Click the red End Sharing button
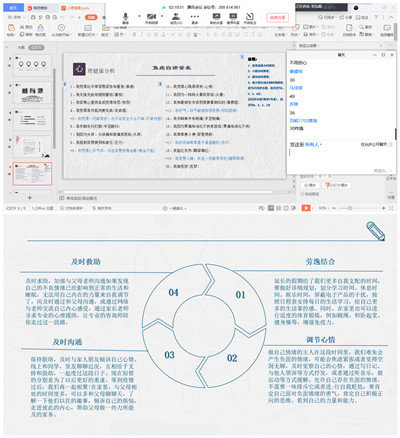This screenshot has height=438, width=400. pyautogui.click(x=277, y=17)
